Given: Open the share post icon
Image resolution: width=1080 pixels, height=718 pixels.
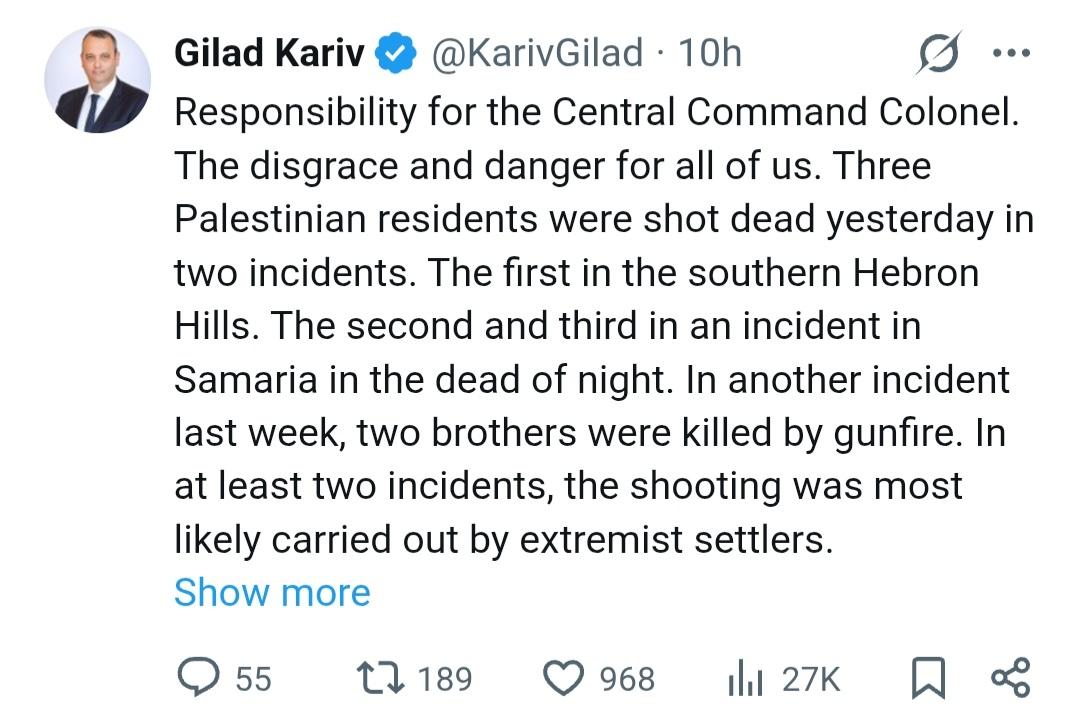Looking at the screenshot, I should coord(1009,679).
